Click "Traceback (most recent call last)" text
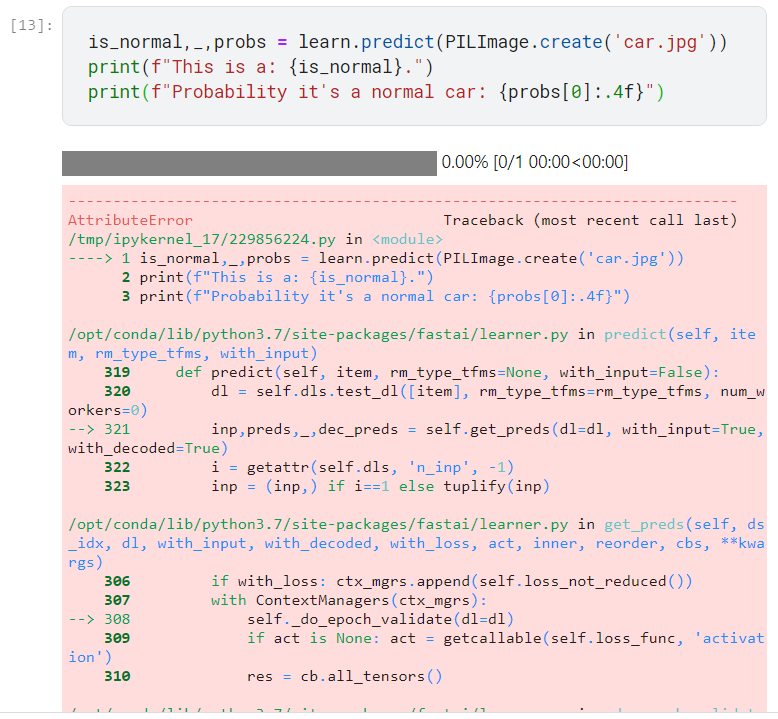Viewport: 778px width, 719px height. click(x=590, y=220)
